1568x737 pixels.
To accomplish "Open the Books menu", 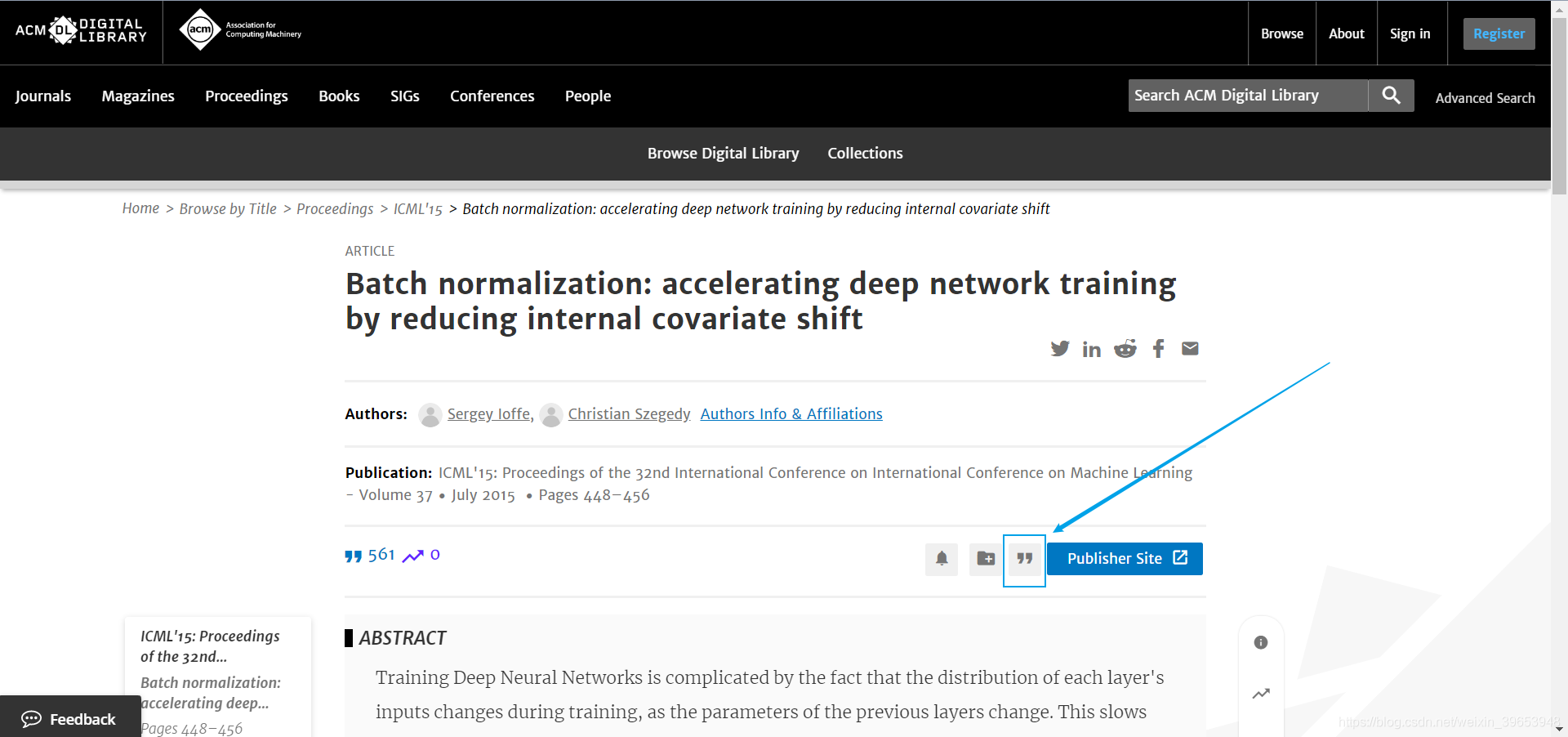I will point(339,96).
